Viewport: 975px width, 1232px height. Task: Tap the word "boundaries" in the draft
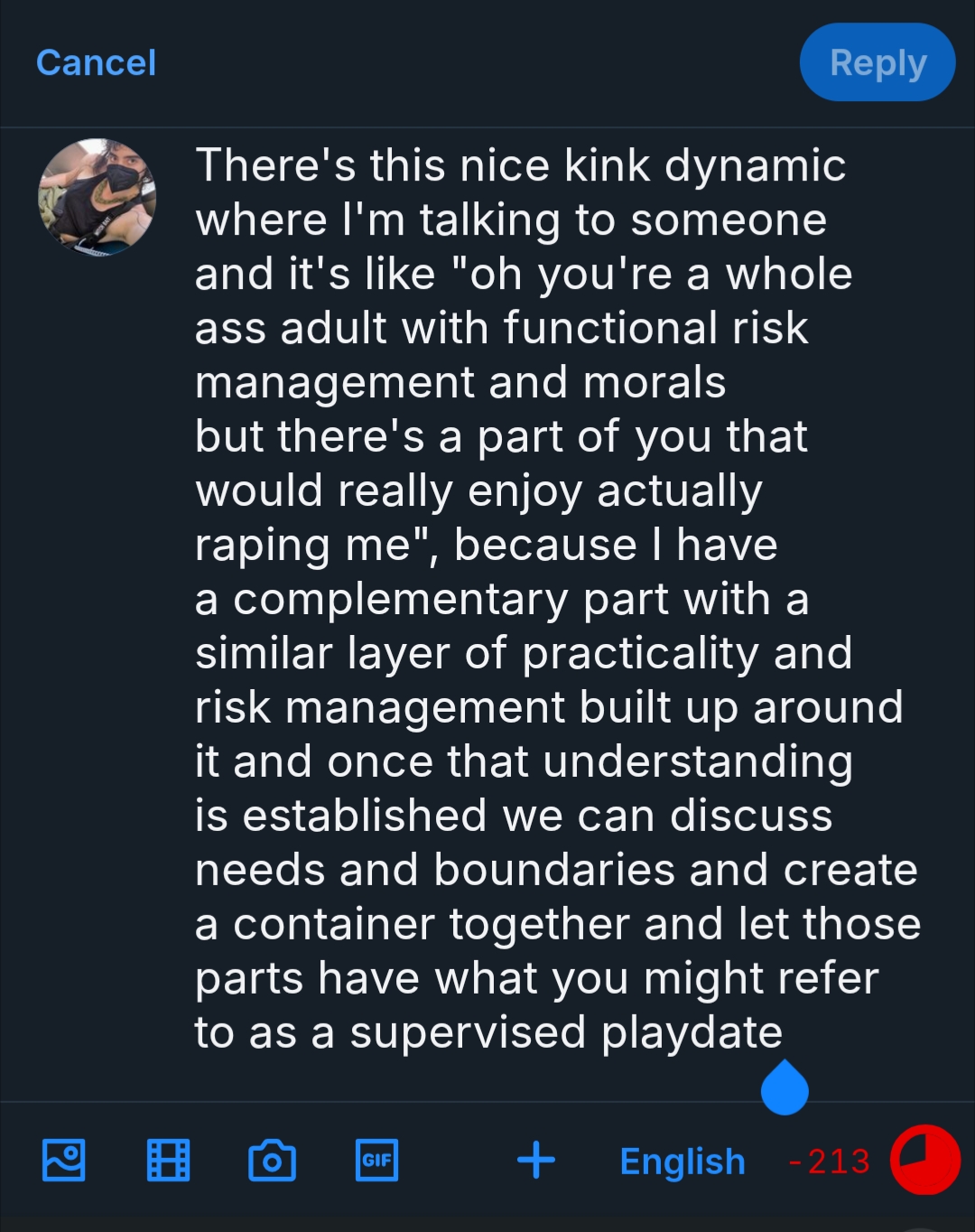click(x=554, y=870)
